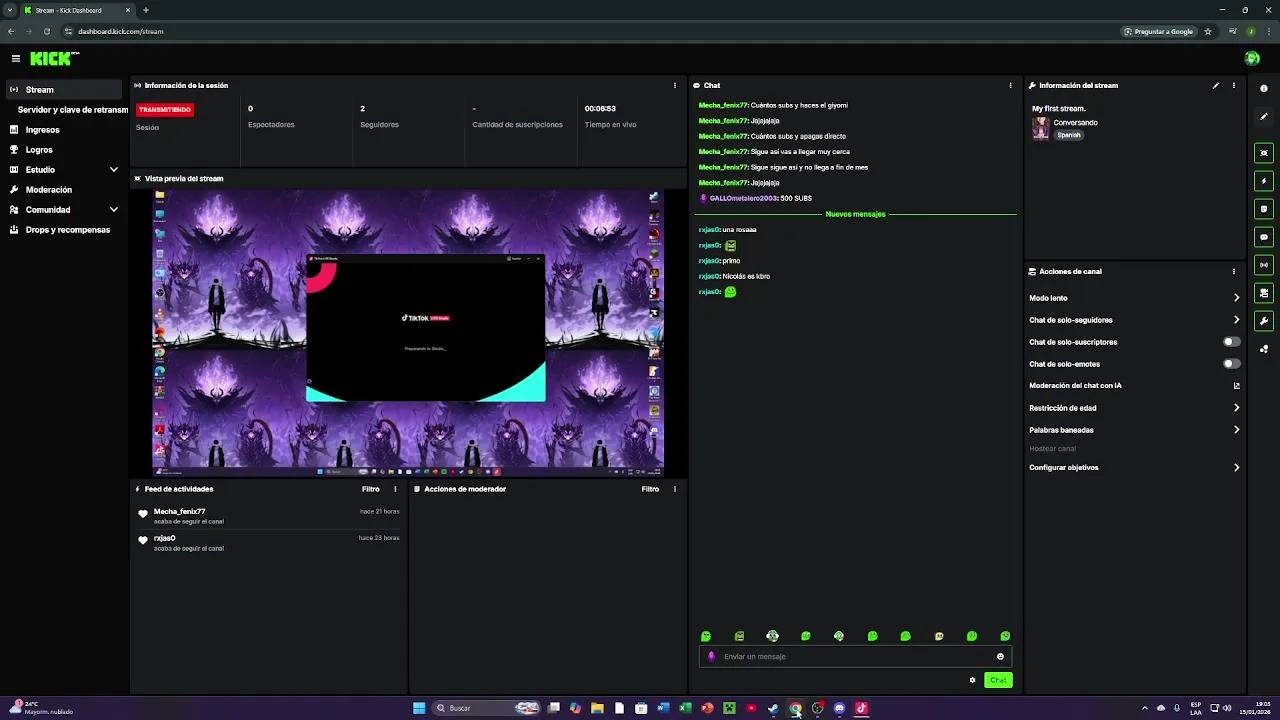Click the Spanish language tag
This screenshot has width=1280, height=720.
(x=1069, y=135)
